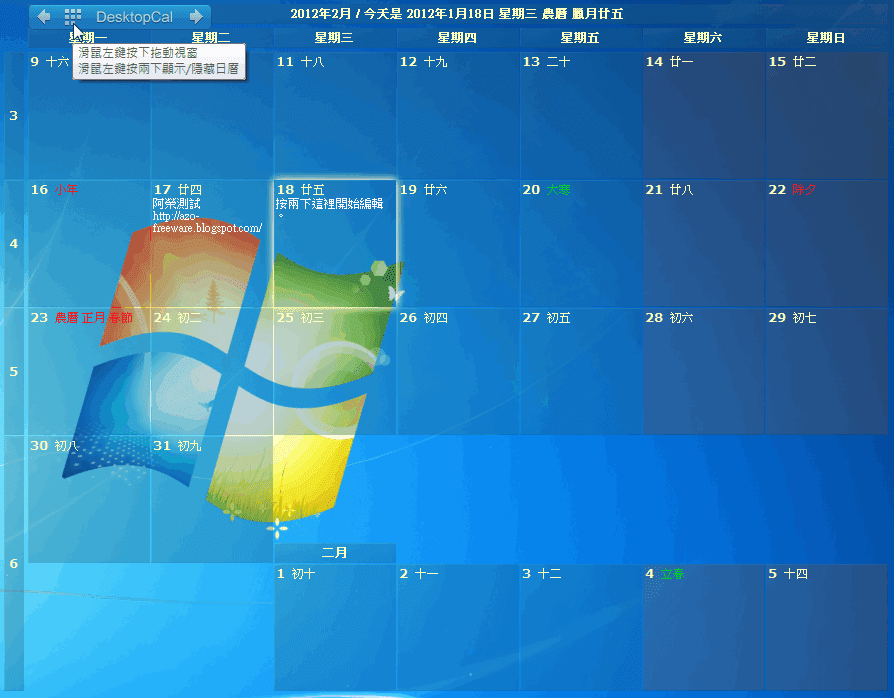Click the 星期三 weekday header

pyautogui.click(x=334, y=38)
